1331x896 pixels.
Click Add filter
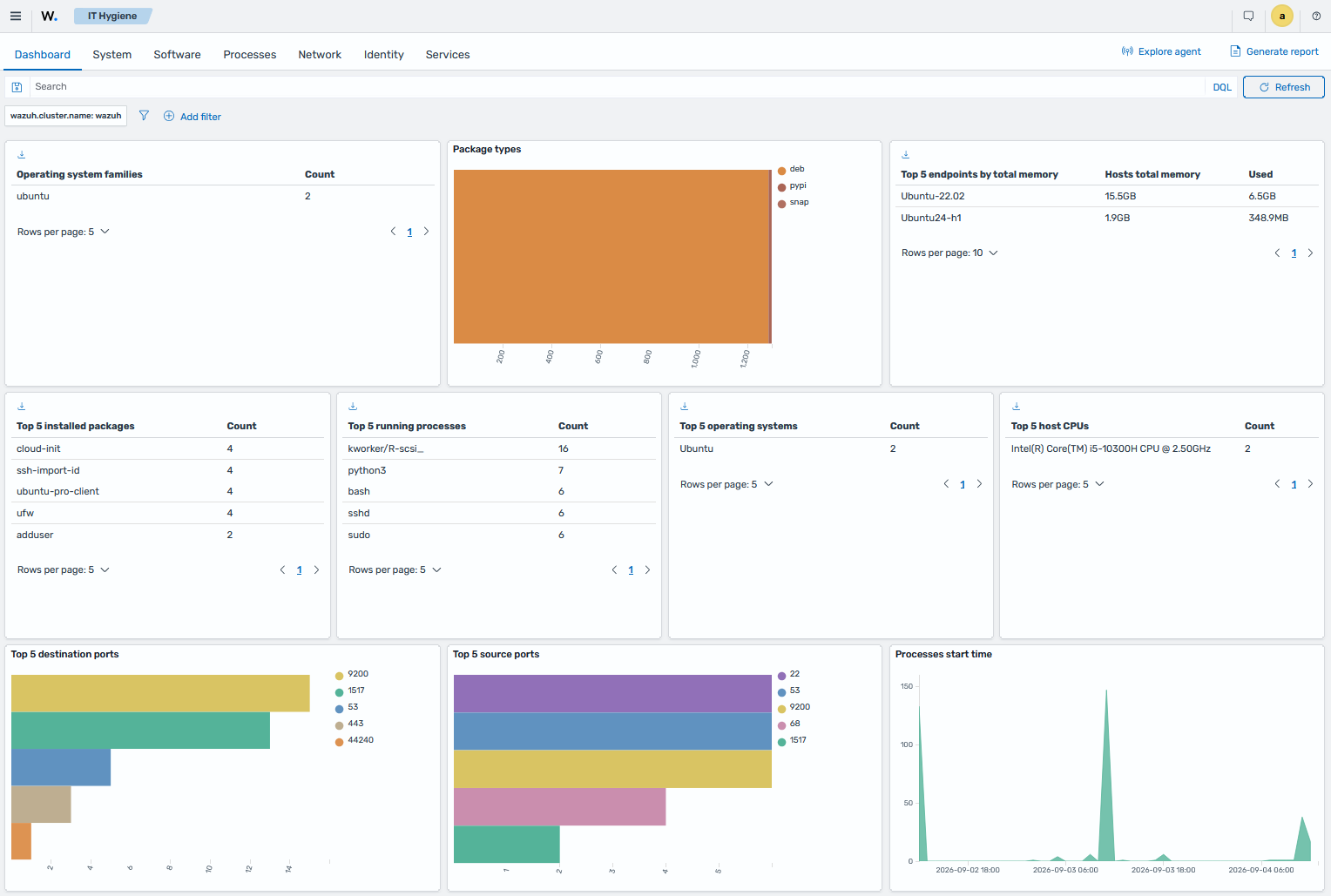(x=193, y=117)
